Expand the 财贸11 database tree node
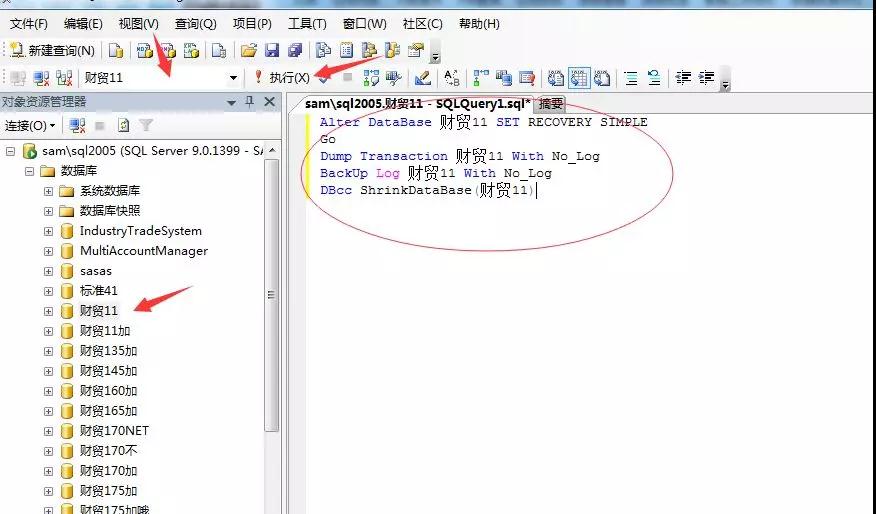The image size is (876, 514). click(x=48, y=311)
